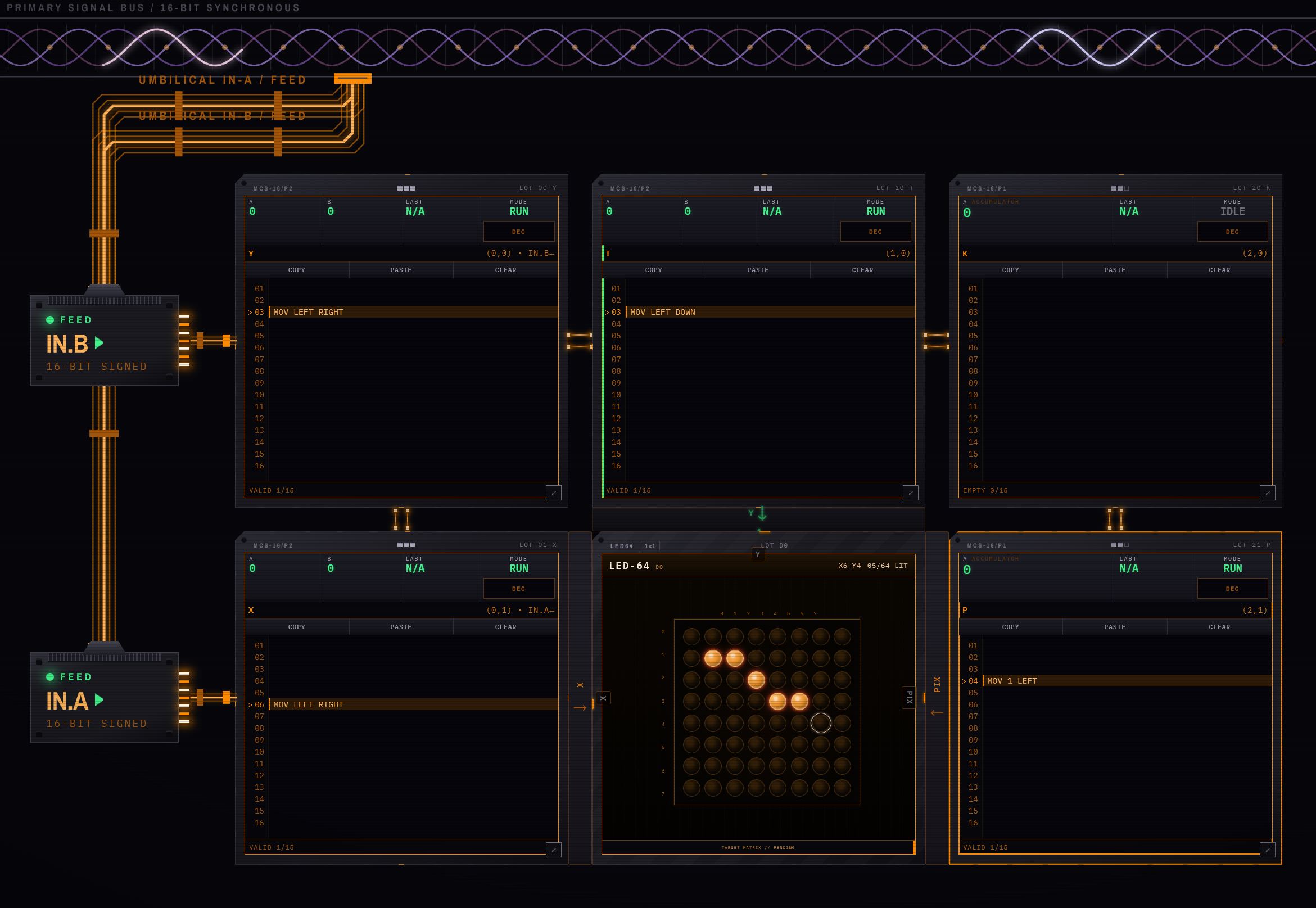This screenshot has width=1316, height=908.
Task: Click the expand icon on node X
Action: [553, 850]
